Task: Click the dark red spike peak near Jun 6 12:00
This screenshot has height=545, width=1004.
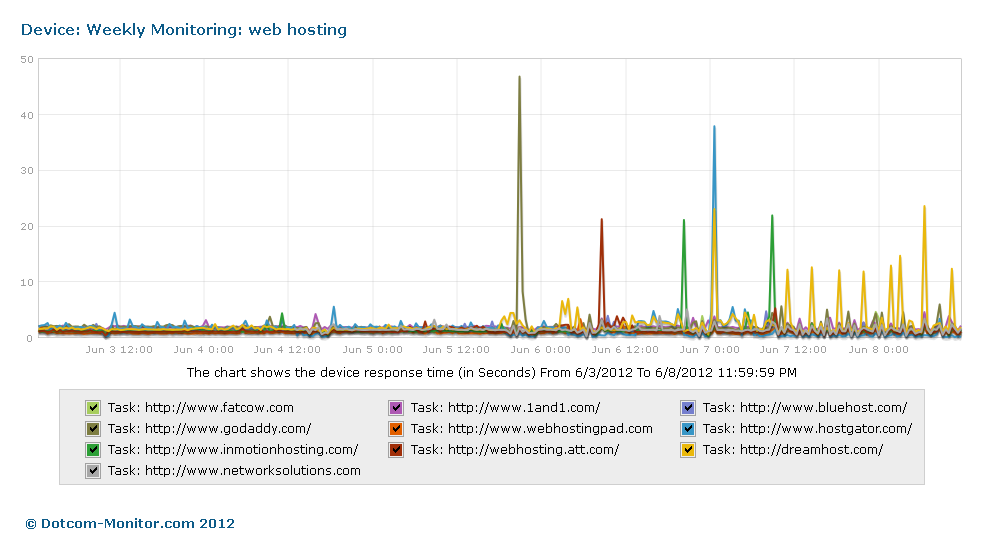Action: pos(601,220)
